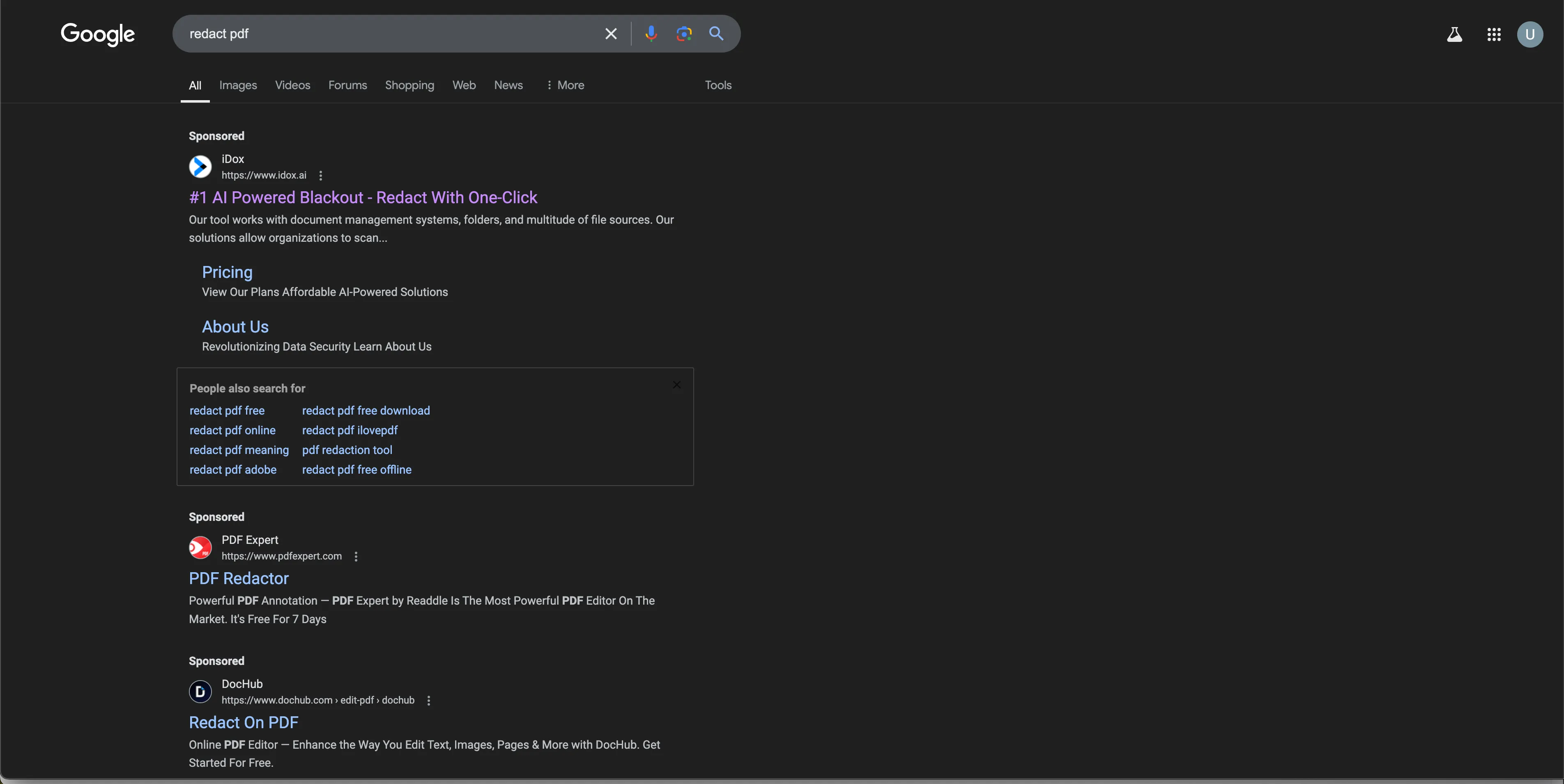1564x784 pixels.
Task: Switch to the Forums tab
Action: pos(348,85)
